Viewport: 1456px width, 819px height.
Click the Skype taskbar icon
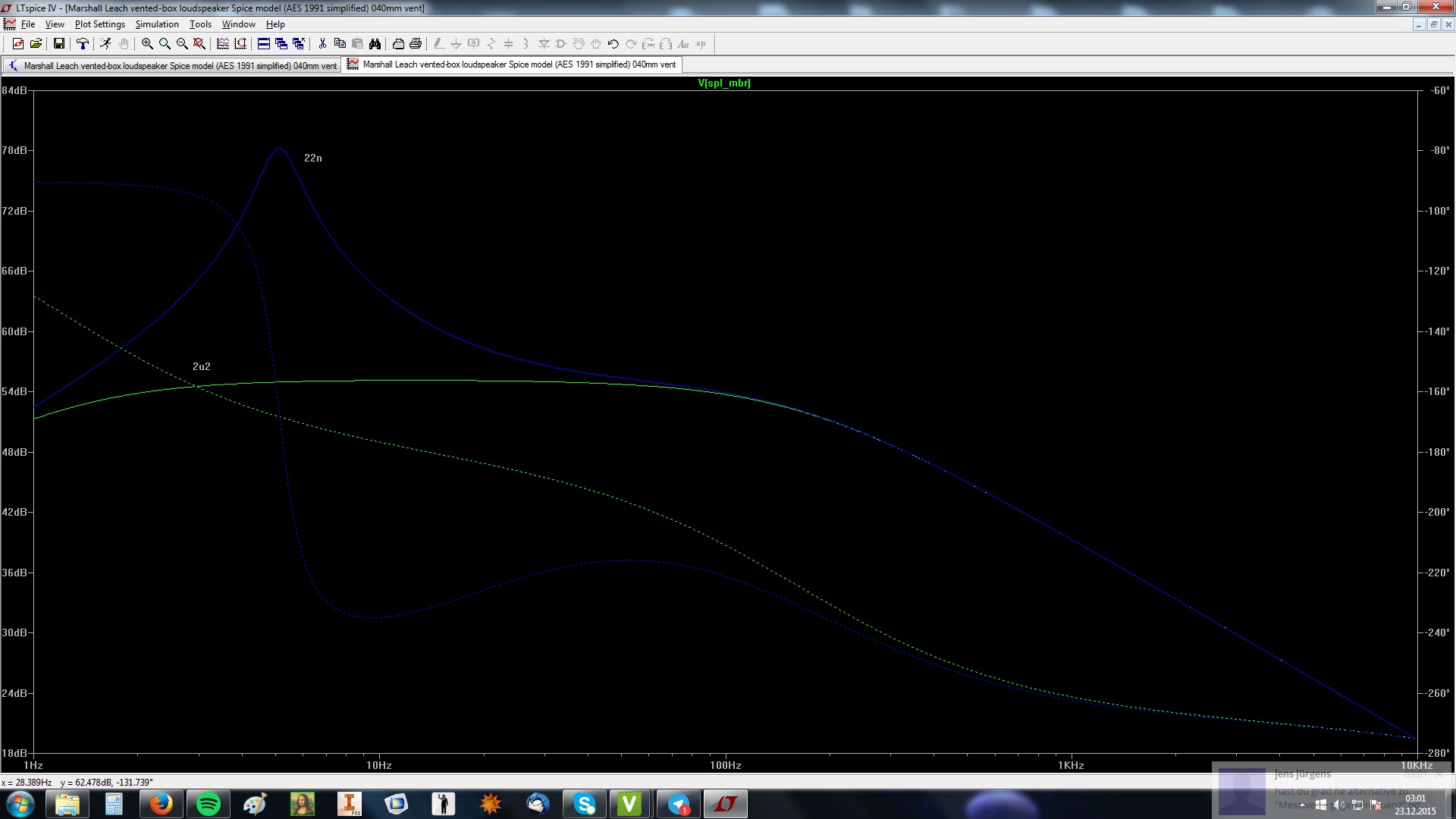(x=585, y=804)
